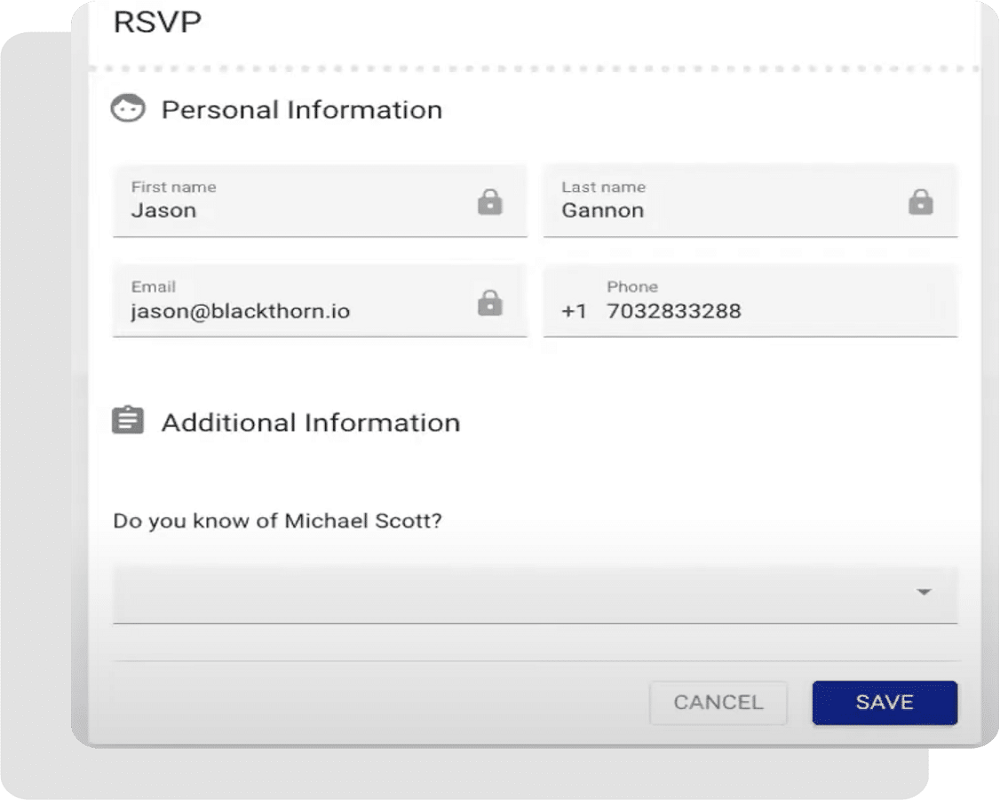Click the 'Do you know of Michael Scott?' label

click(277, 521)
